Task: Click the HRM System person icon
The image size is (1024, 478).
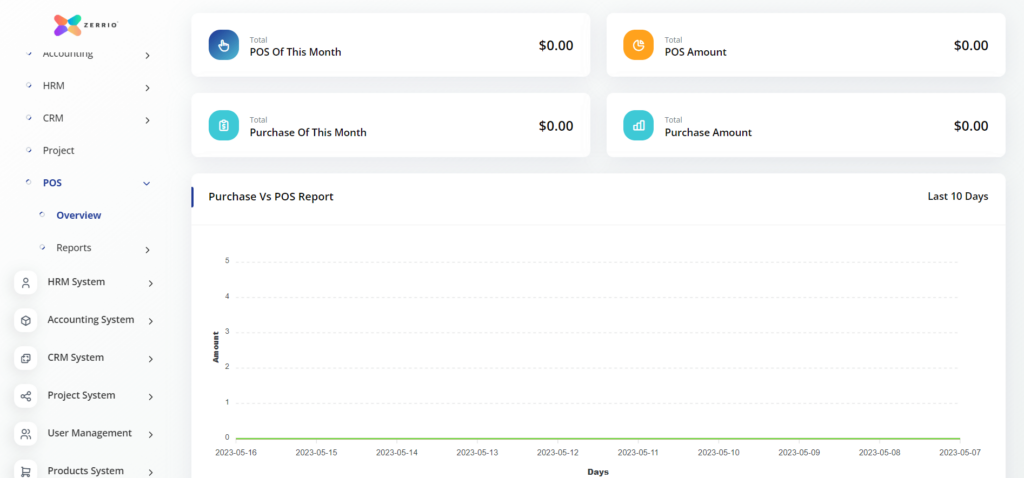Action: pyautogui.click(x=26, y=283)
